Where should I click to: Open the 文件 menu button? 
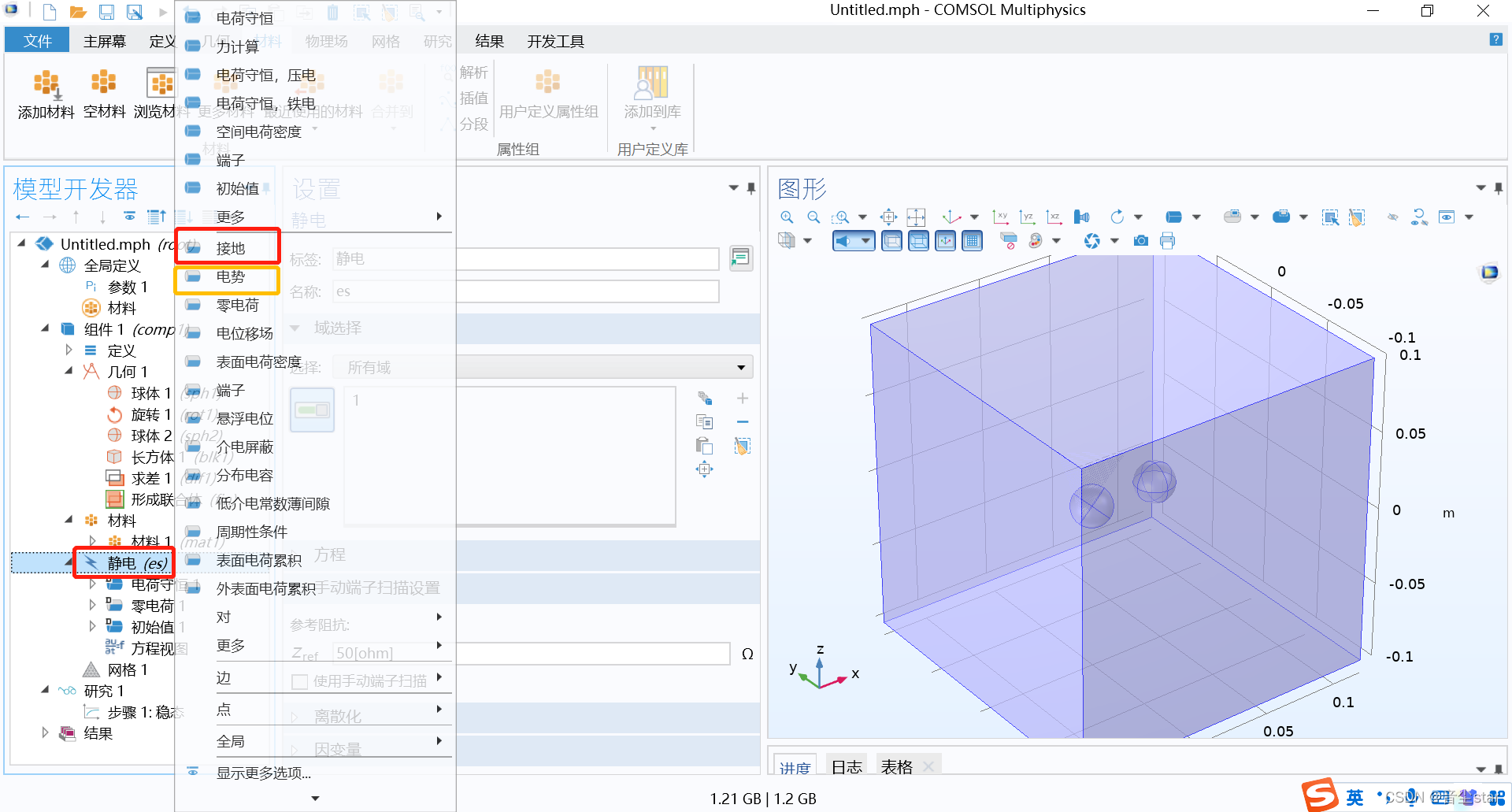click(37, 41)
